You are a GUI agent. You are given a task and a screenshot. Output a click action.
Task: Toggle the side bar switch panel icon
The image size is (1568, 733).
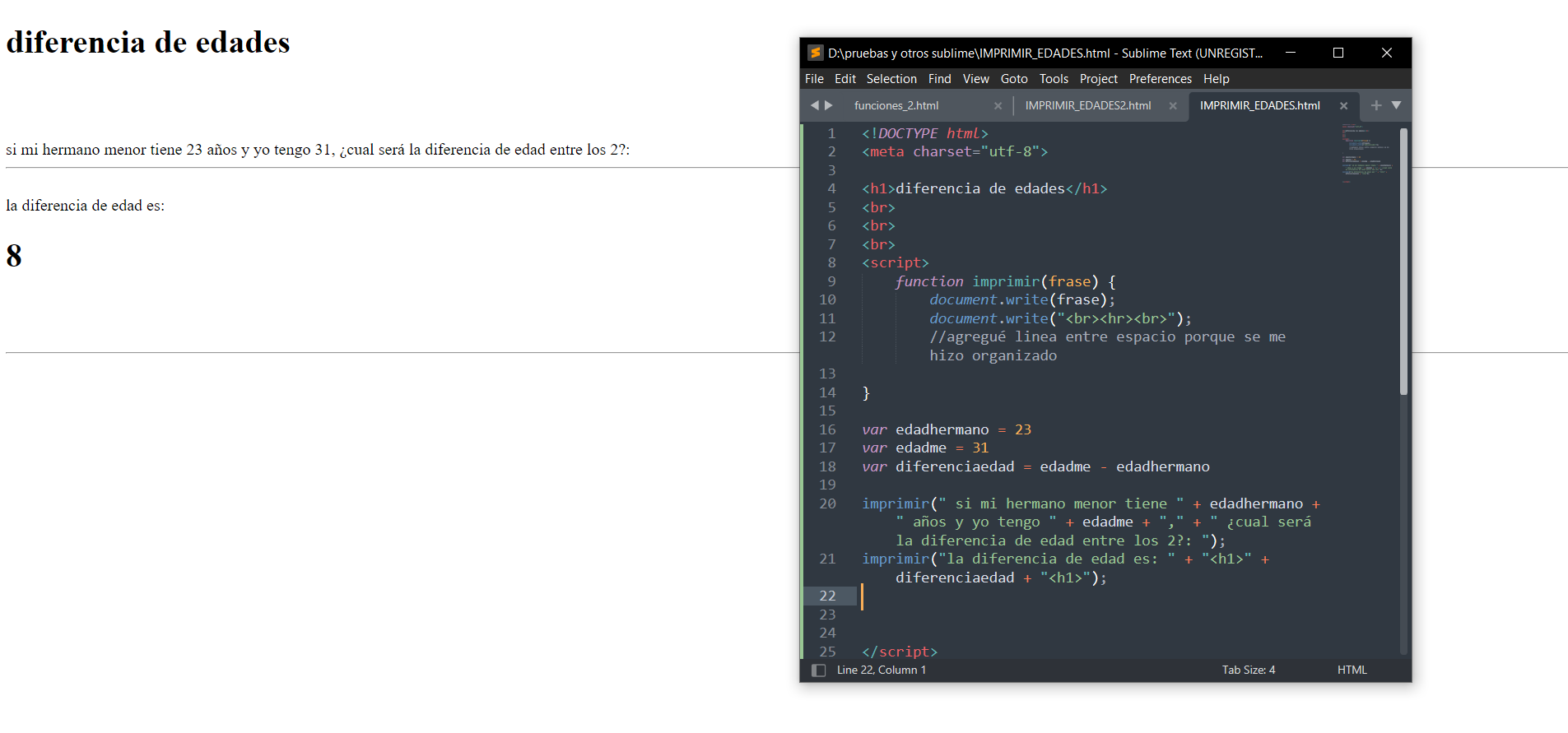click(x=818, y=670)
